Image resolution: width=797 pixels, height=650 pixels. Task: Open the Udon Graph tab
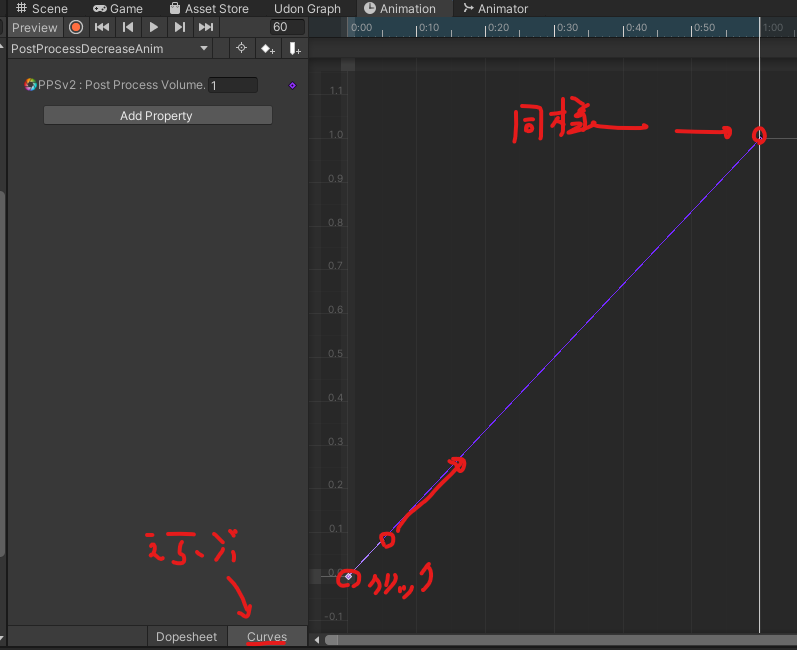(307, 9)
